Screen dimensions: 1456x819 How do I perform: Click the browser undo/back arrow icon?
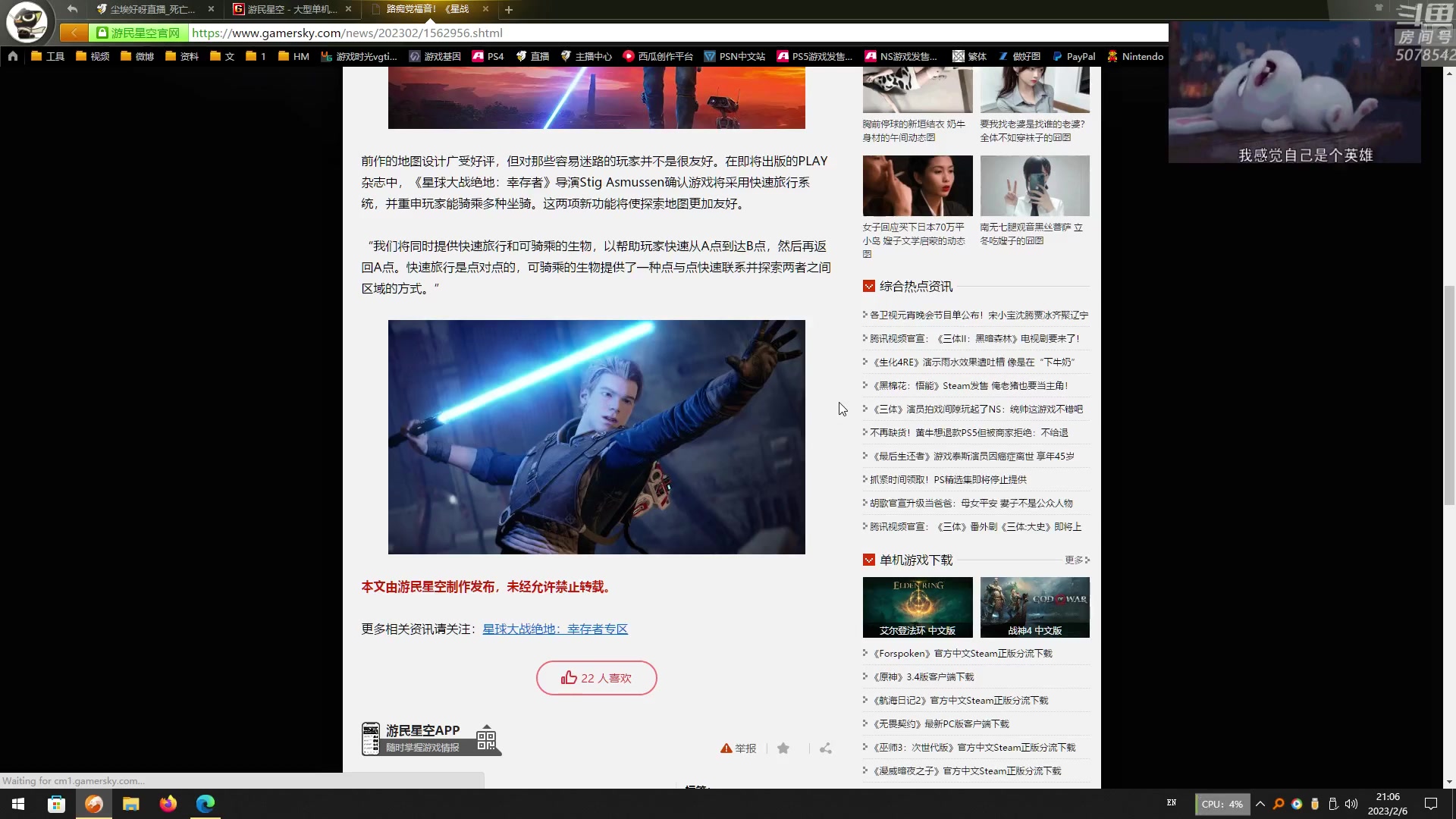[x=72, y=9]
